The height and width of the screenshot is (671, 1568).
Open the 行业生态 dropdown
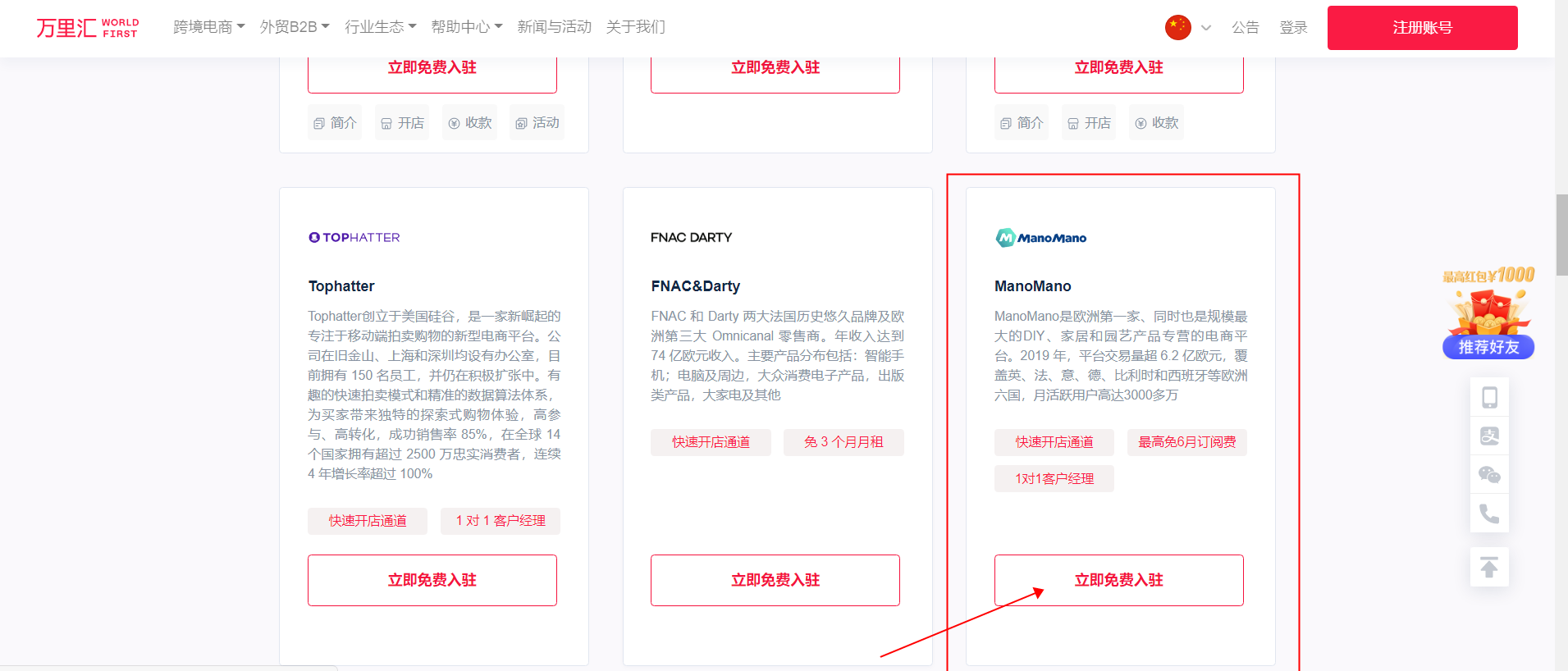coord(381,27)
